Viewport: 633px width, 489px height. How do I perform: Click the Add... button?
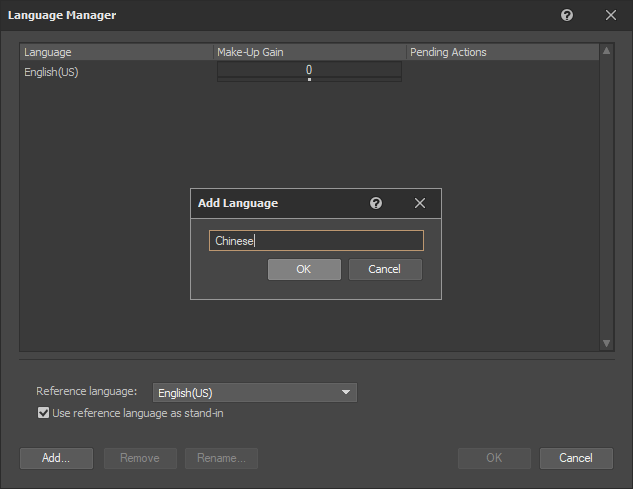[x=56, y=458]
